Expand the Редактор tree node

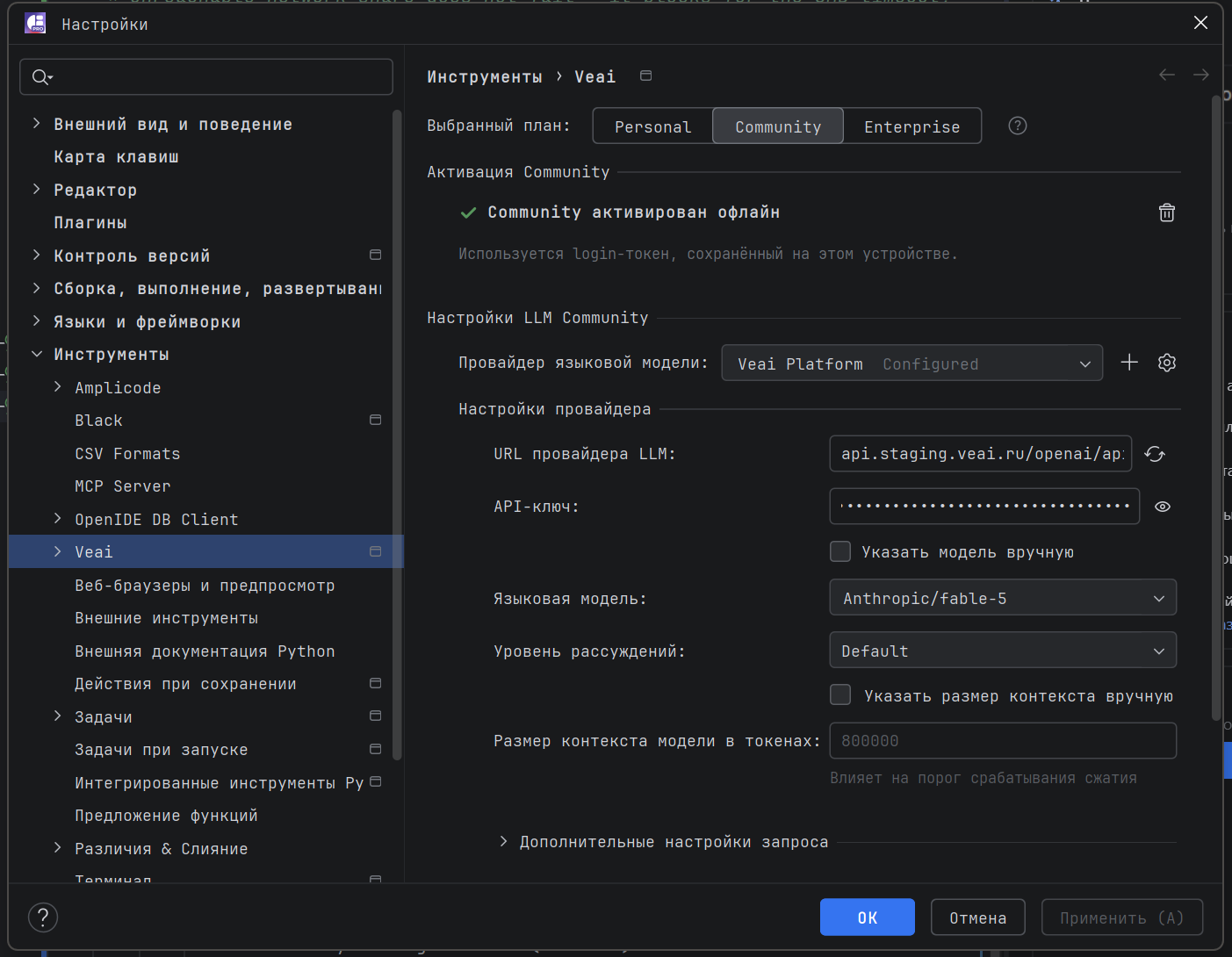[x=36, y=190]
